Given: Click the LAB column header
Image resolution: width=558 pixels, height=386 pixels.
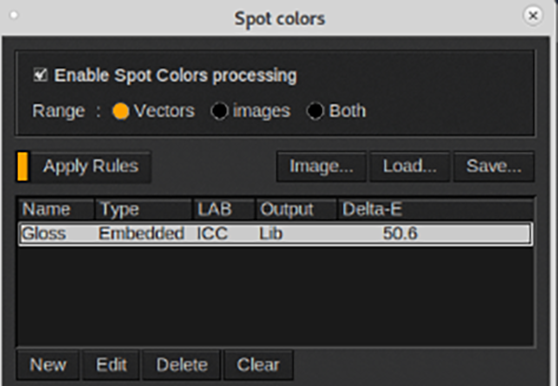Looking at the screenshot, I should click(224, 209).
